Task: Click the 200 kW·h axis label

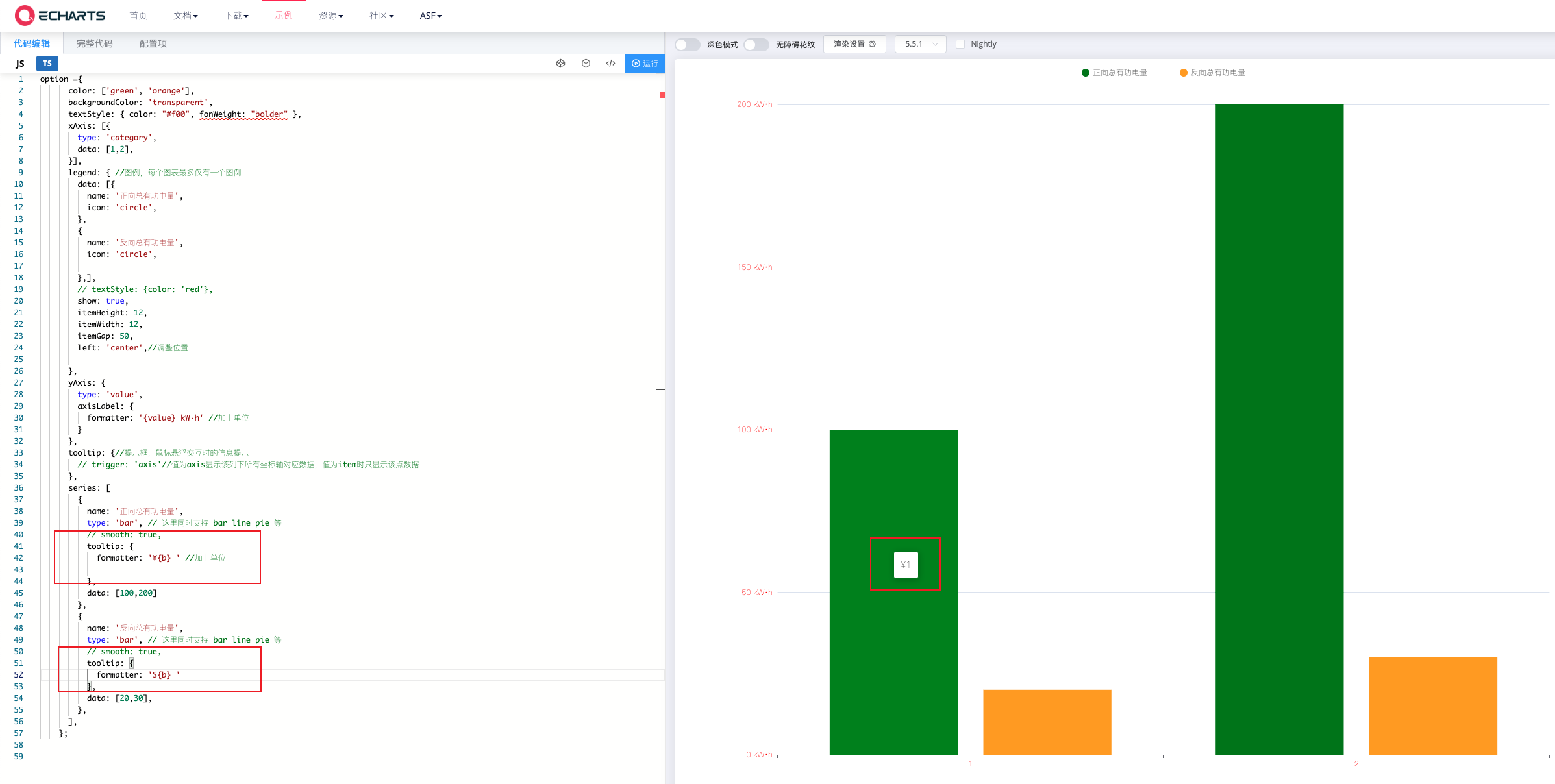Action: click(x=754, y=104)
